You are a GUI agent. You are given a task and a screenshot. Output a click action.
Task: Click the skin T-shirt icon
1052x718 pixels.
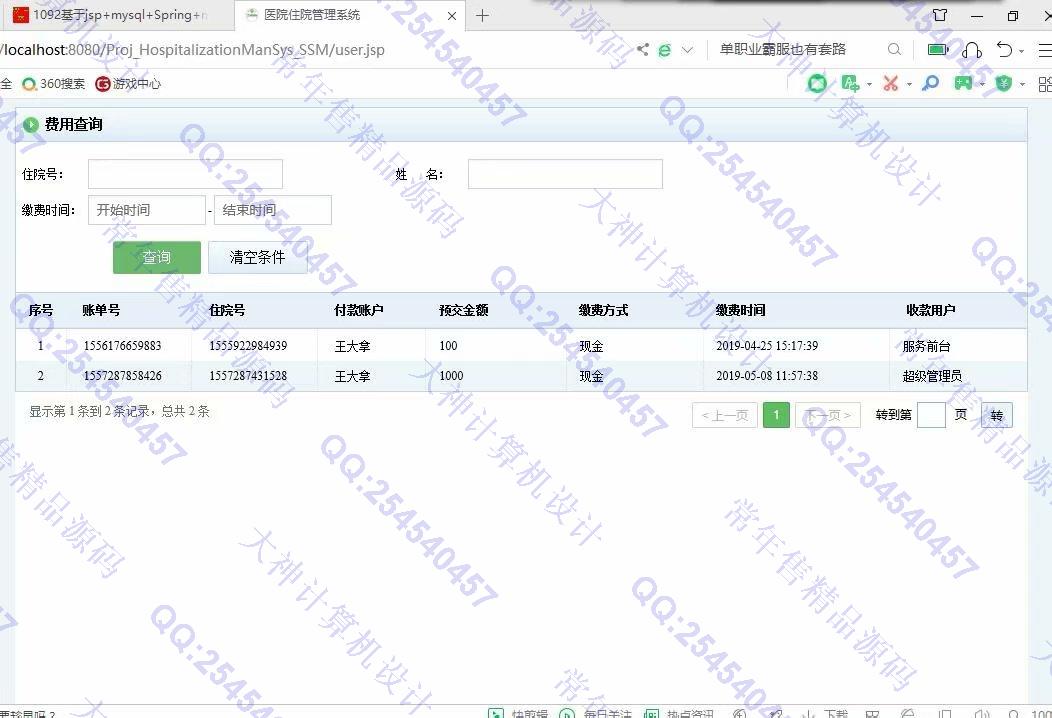click(x=940, y=15)
